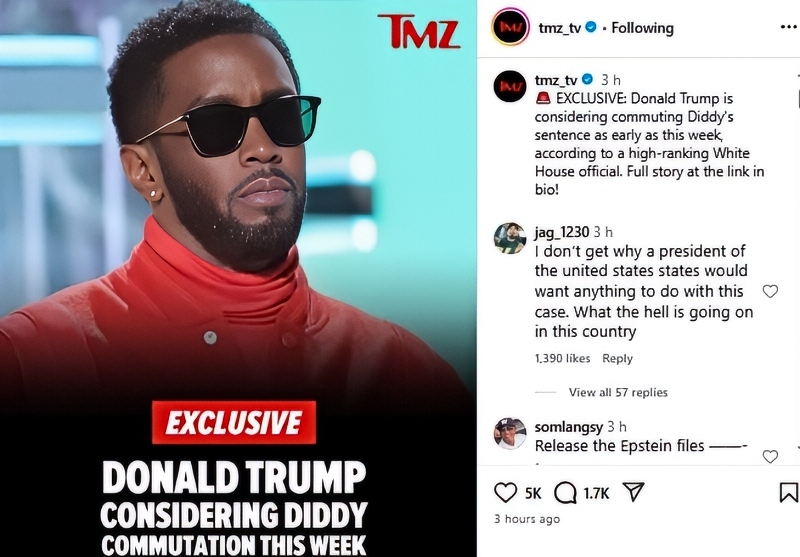
Task: Open more options three-dot menu
Action: coord(789,27)
